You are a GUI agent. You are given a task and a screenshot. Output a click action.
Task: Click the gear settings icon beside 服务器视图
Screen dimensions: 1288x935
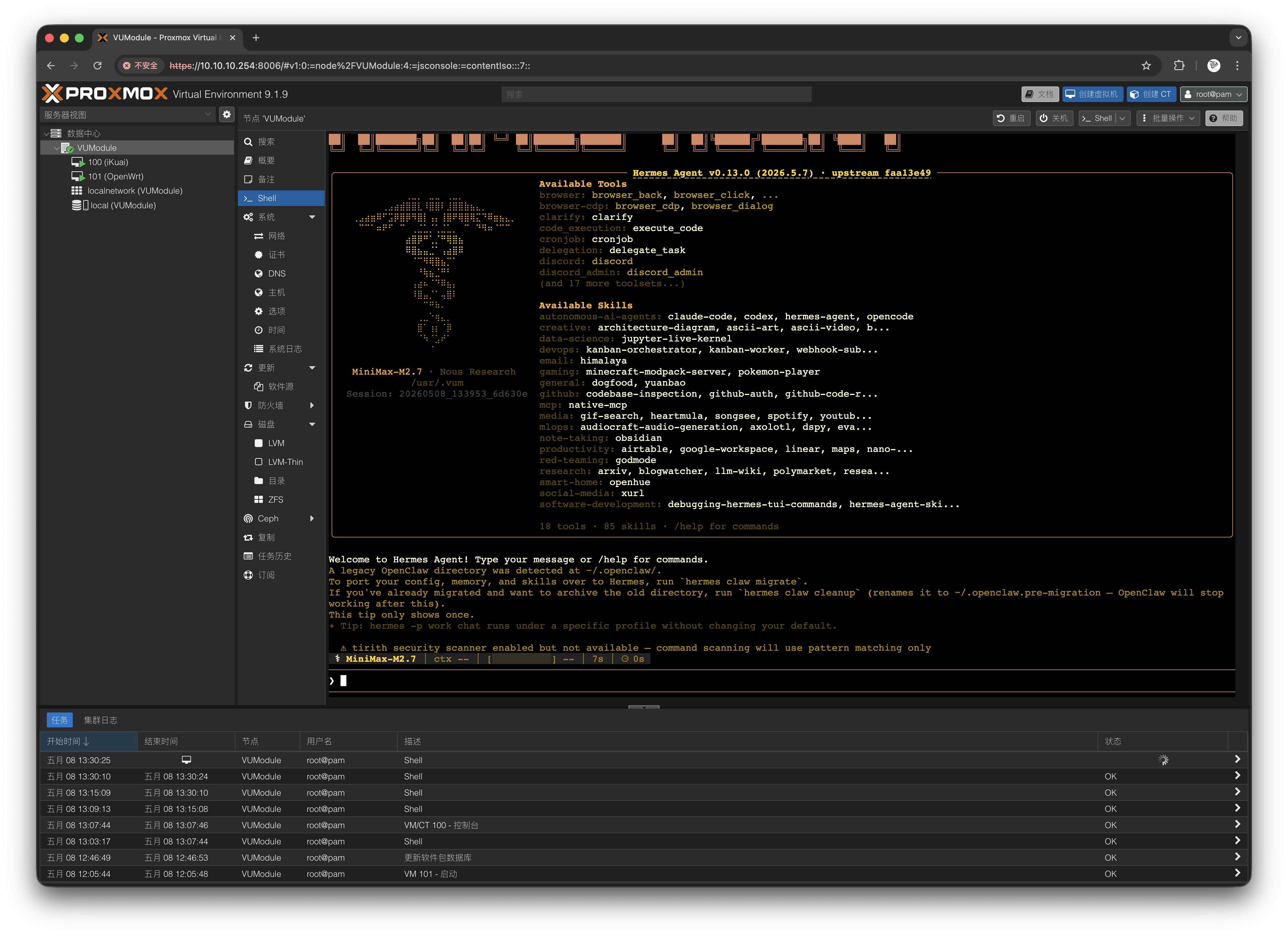pos(226,115)
